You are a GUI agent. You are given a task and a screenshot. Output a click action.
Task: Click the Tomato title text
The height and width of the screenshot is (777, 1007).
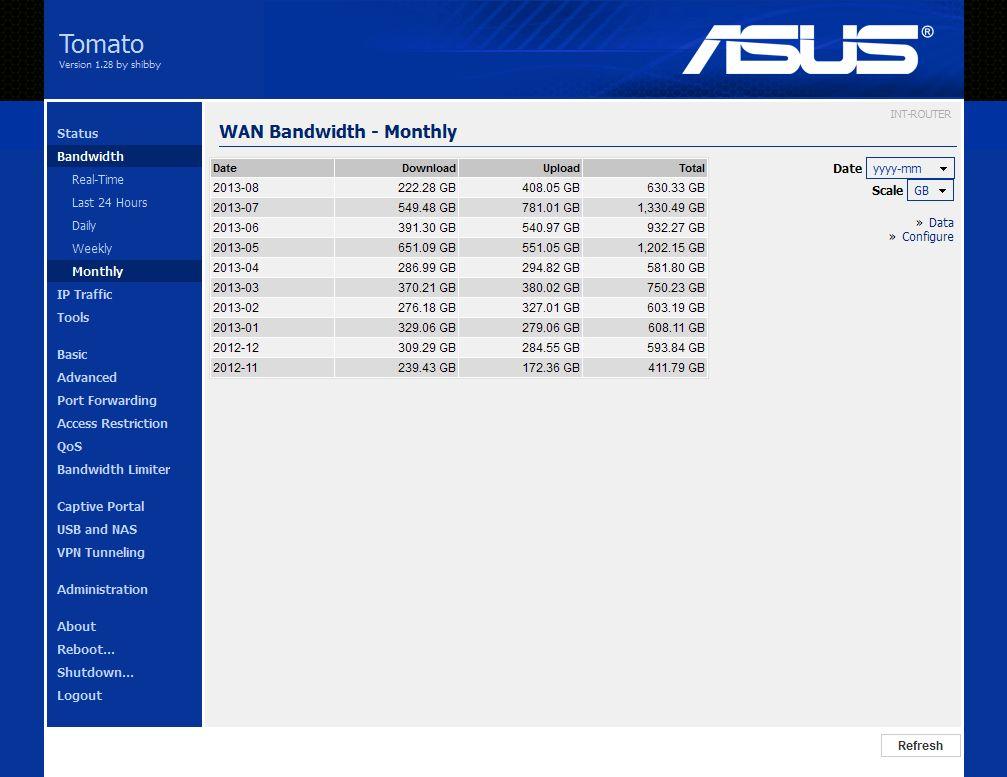coord(101,44)
